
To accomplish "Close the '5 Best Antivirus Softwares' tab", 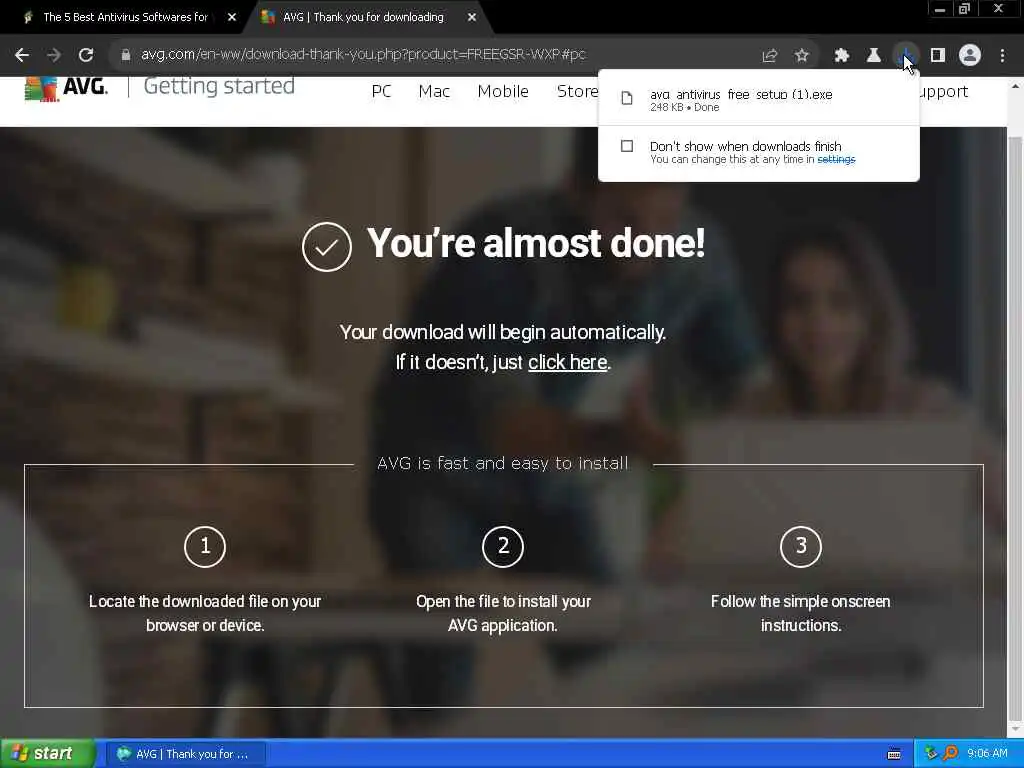I will [232, 18].
